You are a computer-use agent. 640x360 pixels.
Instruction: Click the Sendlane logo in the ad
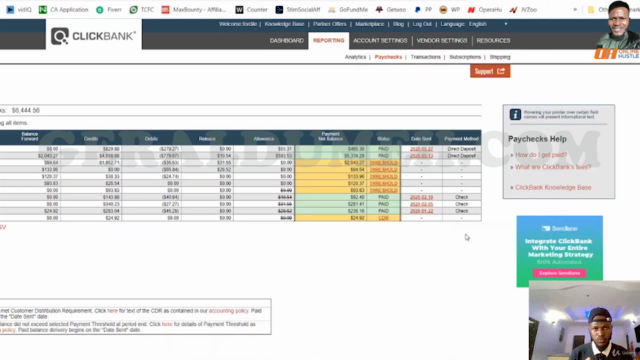[x=559, y=229]
